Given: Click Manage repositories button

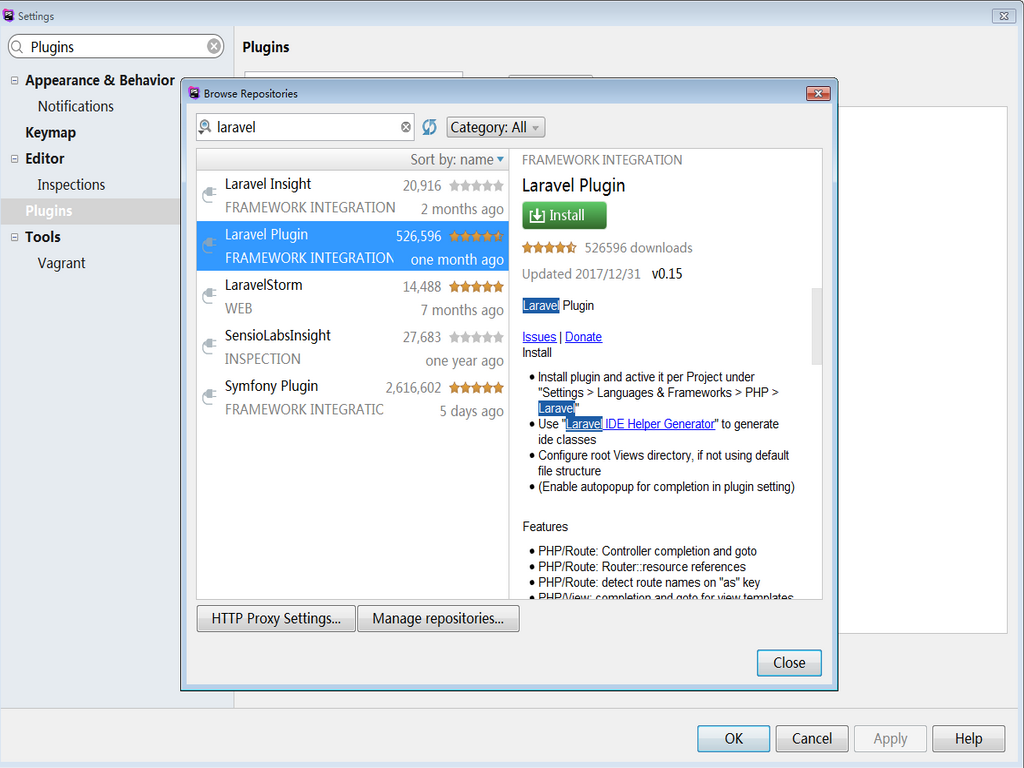Looking at the screenshot, I should tap(438, 618).
